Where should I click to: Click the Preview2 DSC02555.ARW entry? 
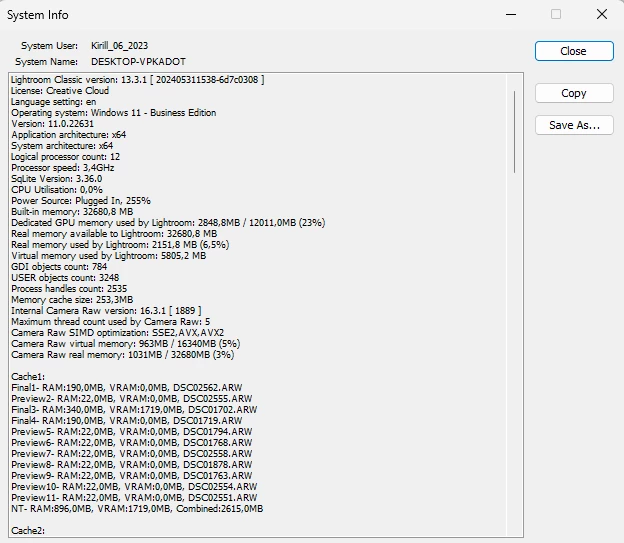(132, 398)
